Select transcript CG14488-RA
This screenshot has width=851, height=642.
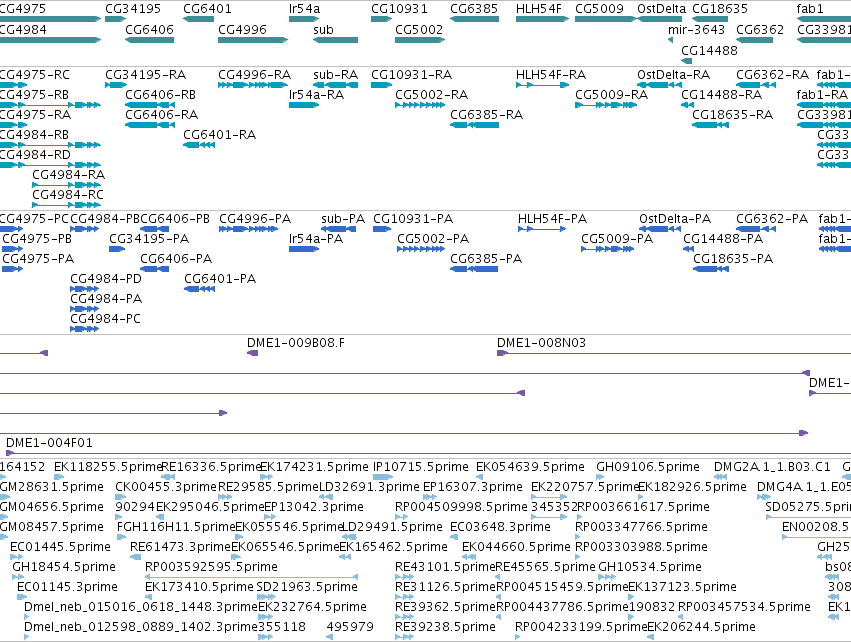722,94
